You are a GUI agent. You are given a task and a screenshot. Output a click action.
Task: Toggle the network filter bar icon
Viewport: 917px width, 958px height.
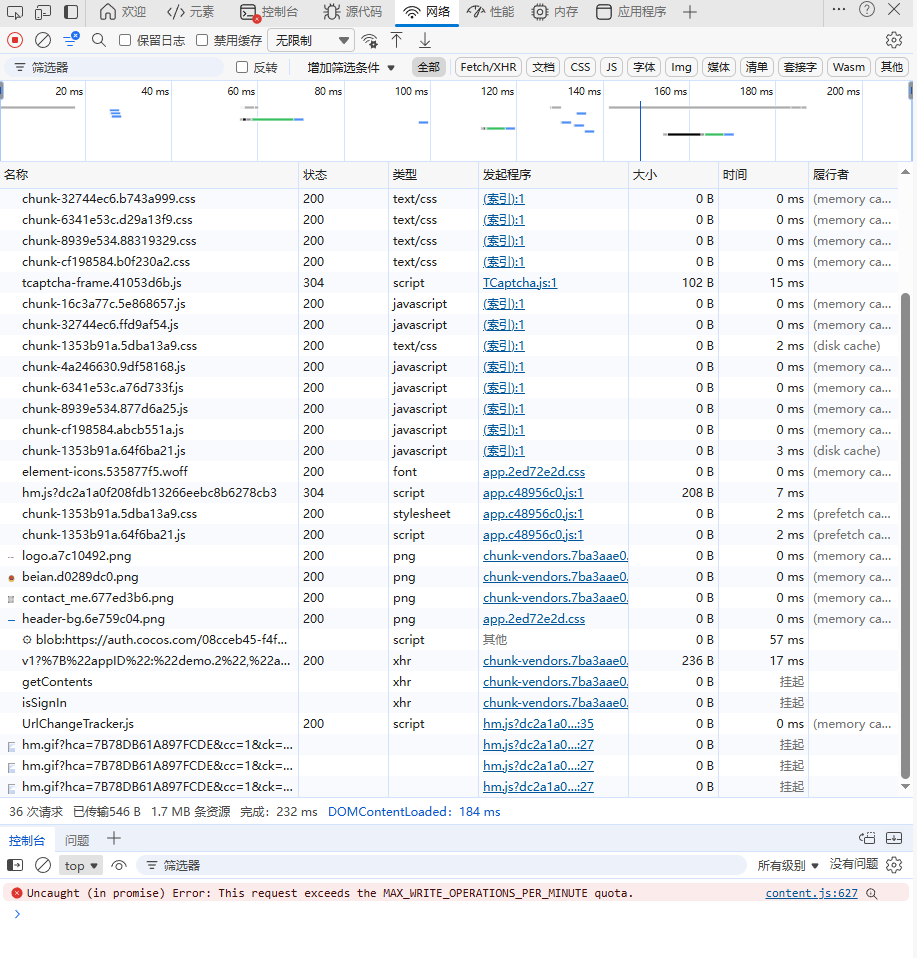pyautogui.click(x=71, y=40)
